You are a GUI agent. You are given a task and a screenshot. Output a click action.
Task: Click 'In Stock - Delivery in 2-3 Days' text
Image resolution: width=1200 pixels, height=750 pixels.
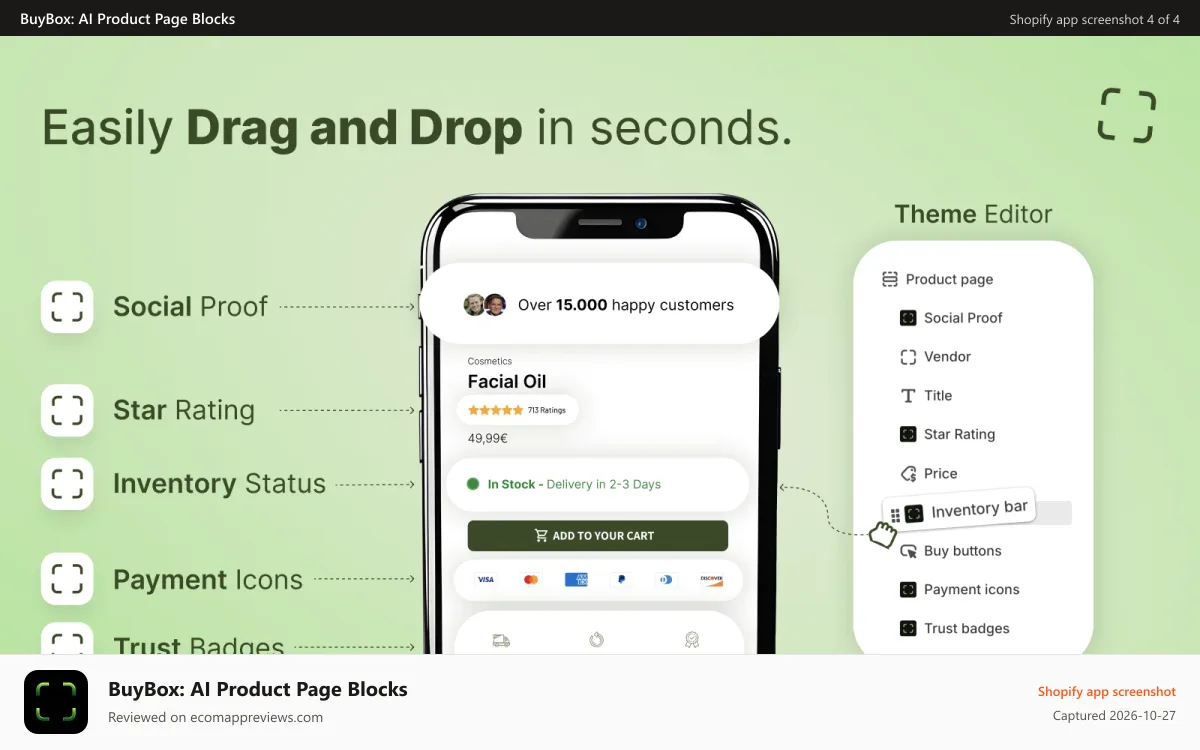pos(574,484)
